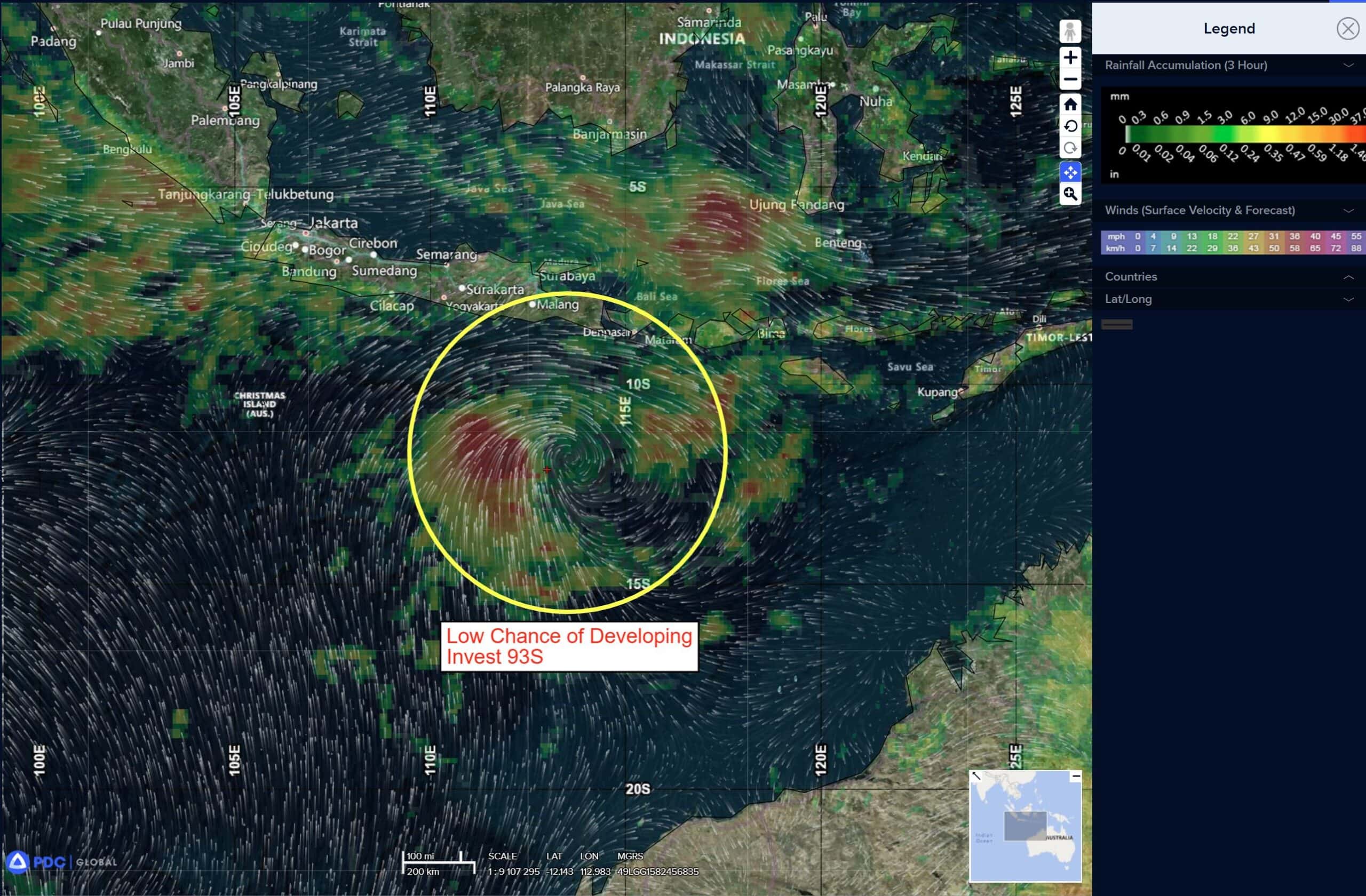Go to next map extent
The width and height of the screenshot is (1366, 896).
click(x=1070, y=148)
